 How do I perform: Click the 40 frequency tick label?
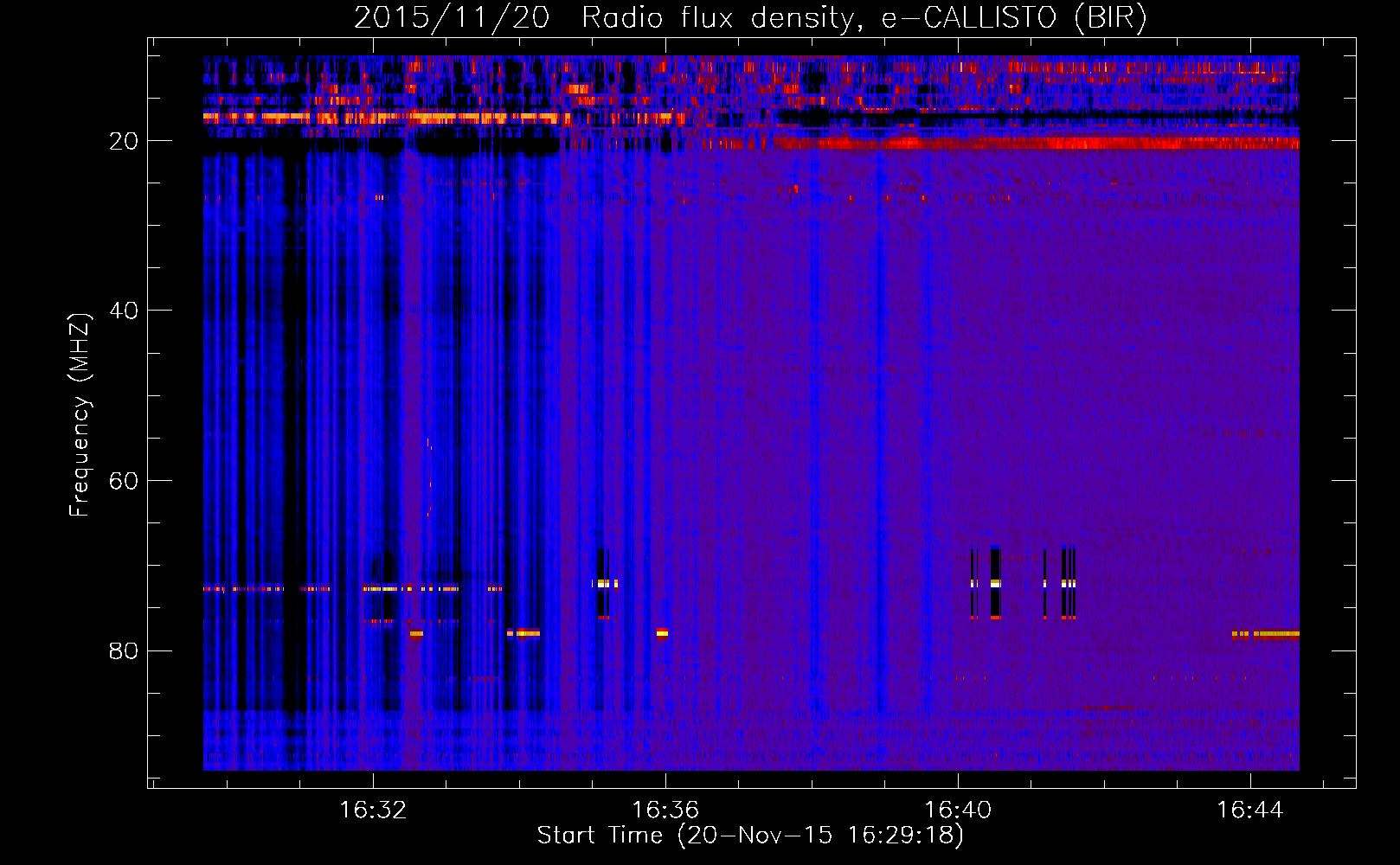124,311
